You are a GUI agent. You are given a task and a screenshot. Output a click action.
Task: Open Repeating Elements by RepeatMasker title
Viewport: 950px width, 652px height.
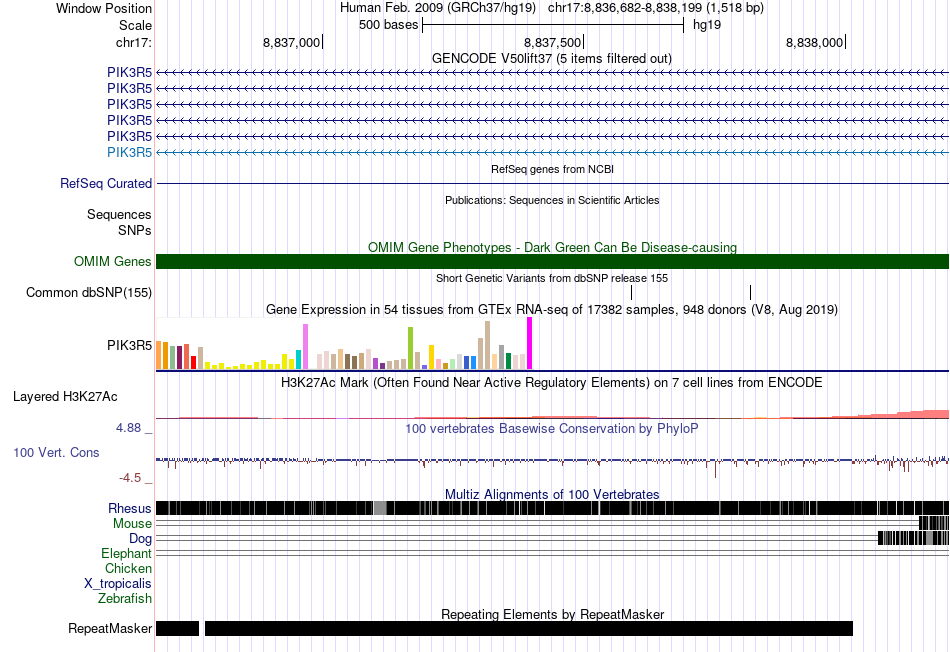pos(553,614)
